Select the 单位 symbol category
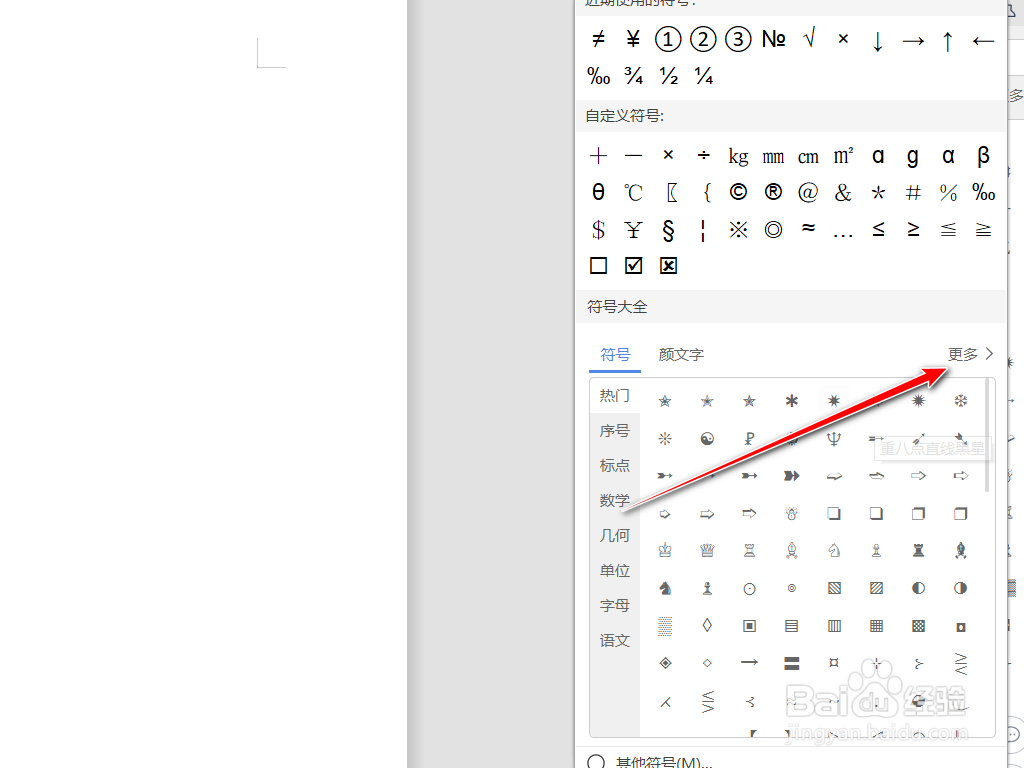This screenshot has width=1024, height=768. [615, 571]
